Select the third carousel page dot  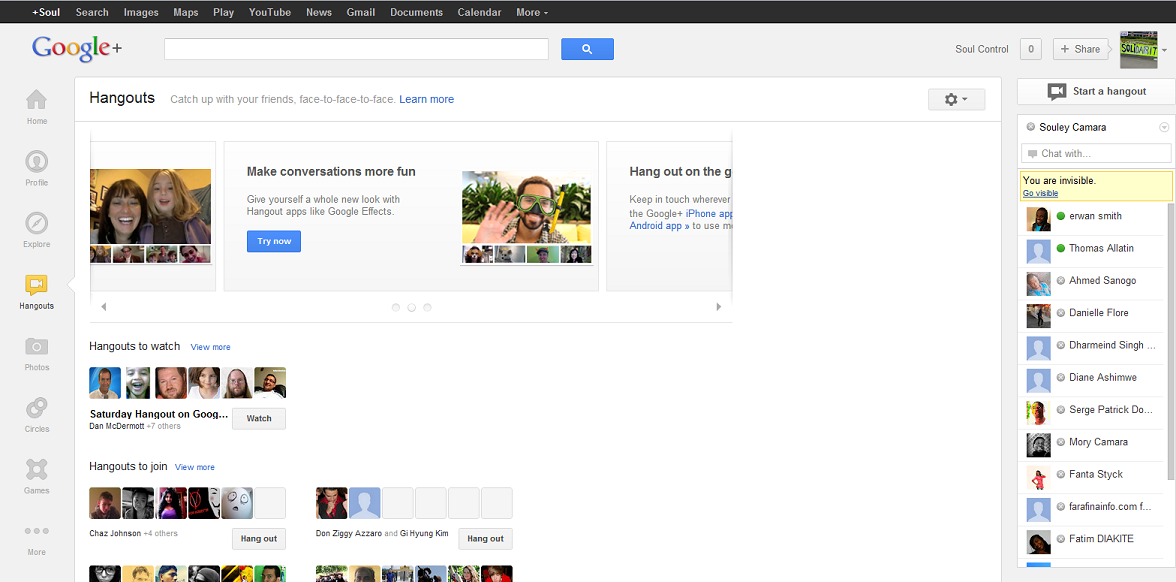click(427, 308)
